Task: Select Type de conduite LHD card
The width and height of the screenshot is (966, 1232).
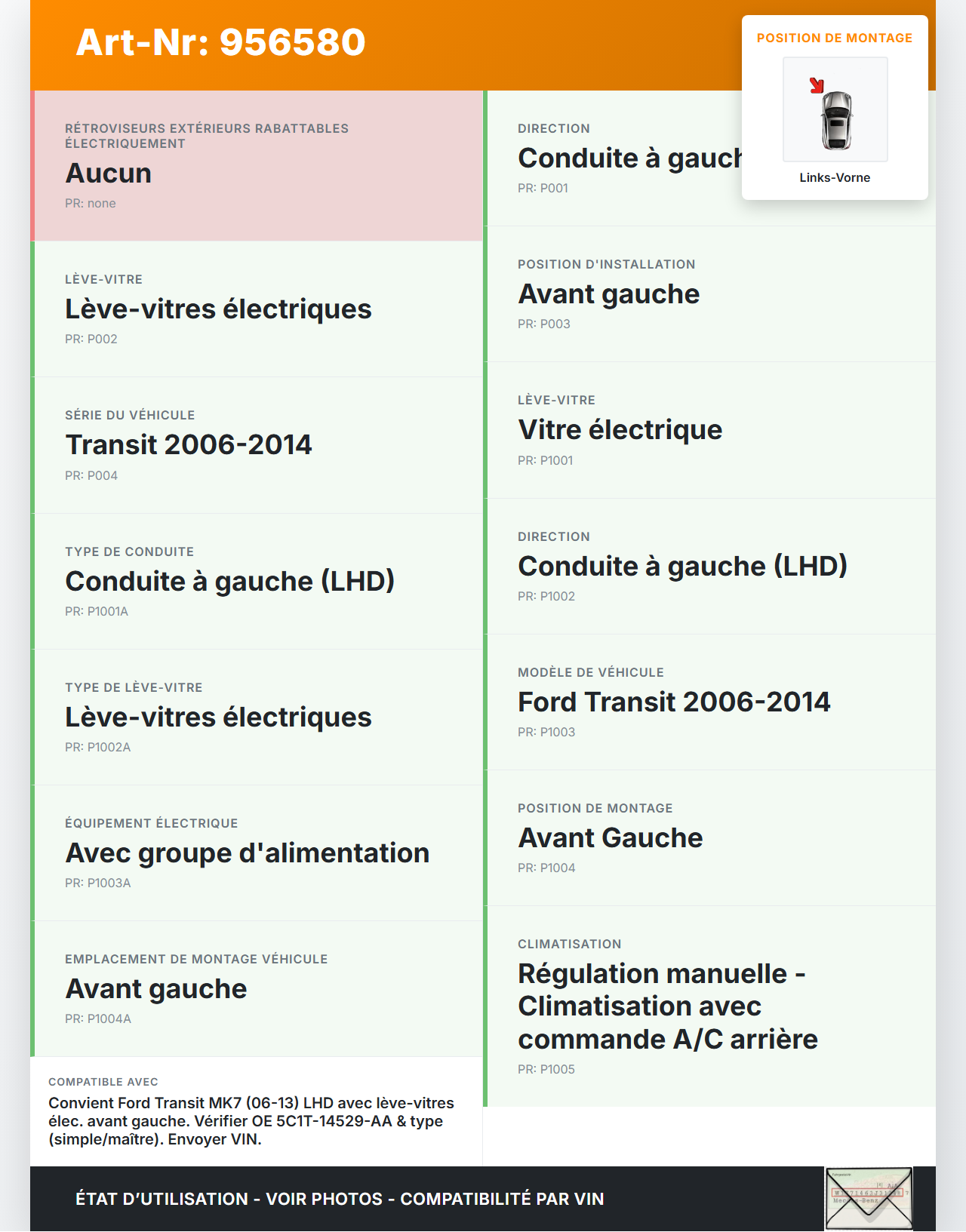Action: [257, 581]
